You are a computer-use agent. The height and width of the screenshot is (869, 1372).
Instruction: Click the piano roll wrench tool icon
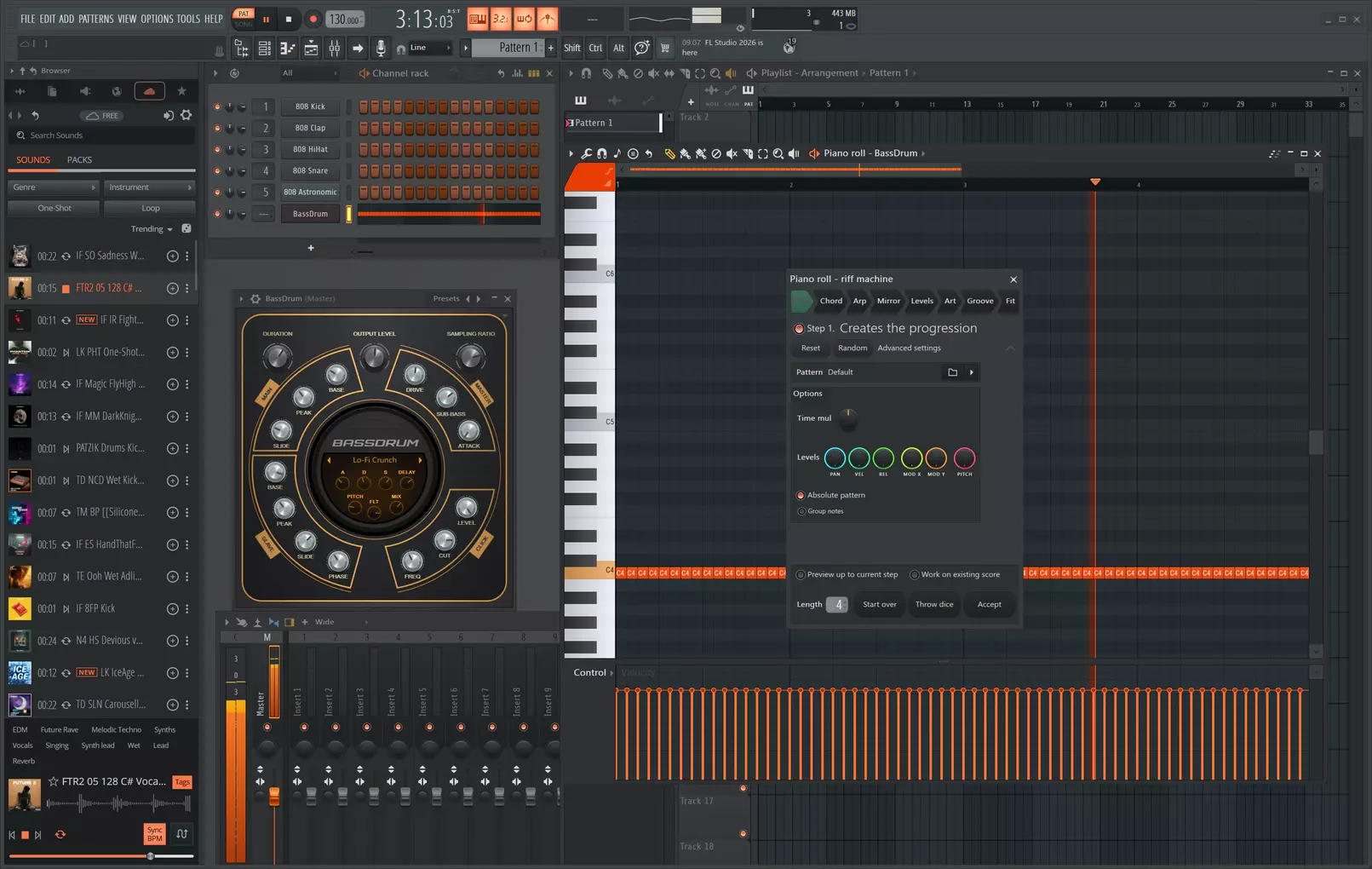pos(586,154)
